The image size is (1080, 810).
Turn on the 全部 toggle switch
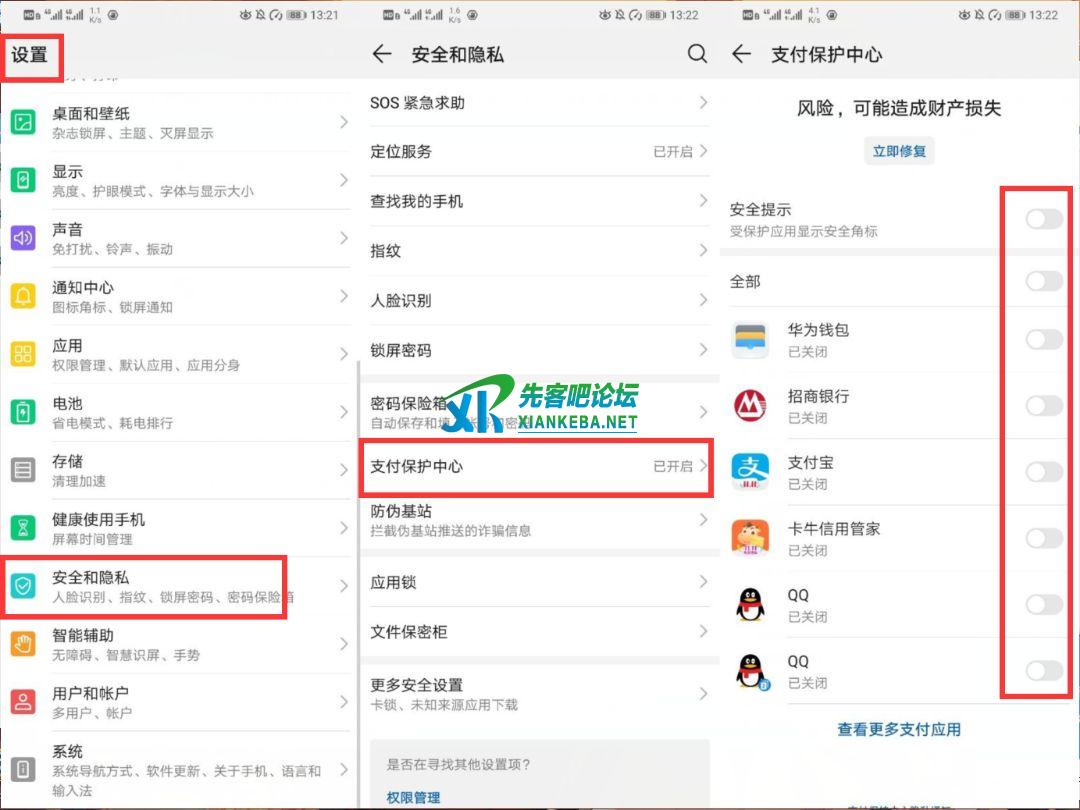click(1043, 281)
